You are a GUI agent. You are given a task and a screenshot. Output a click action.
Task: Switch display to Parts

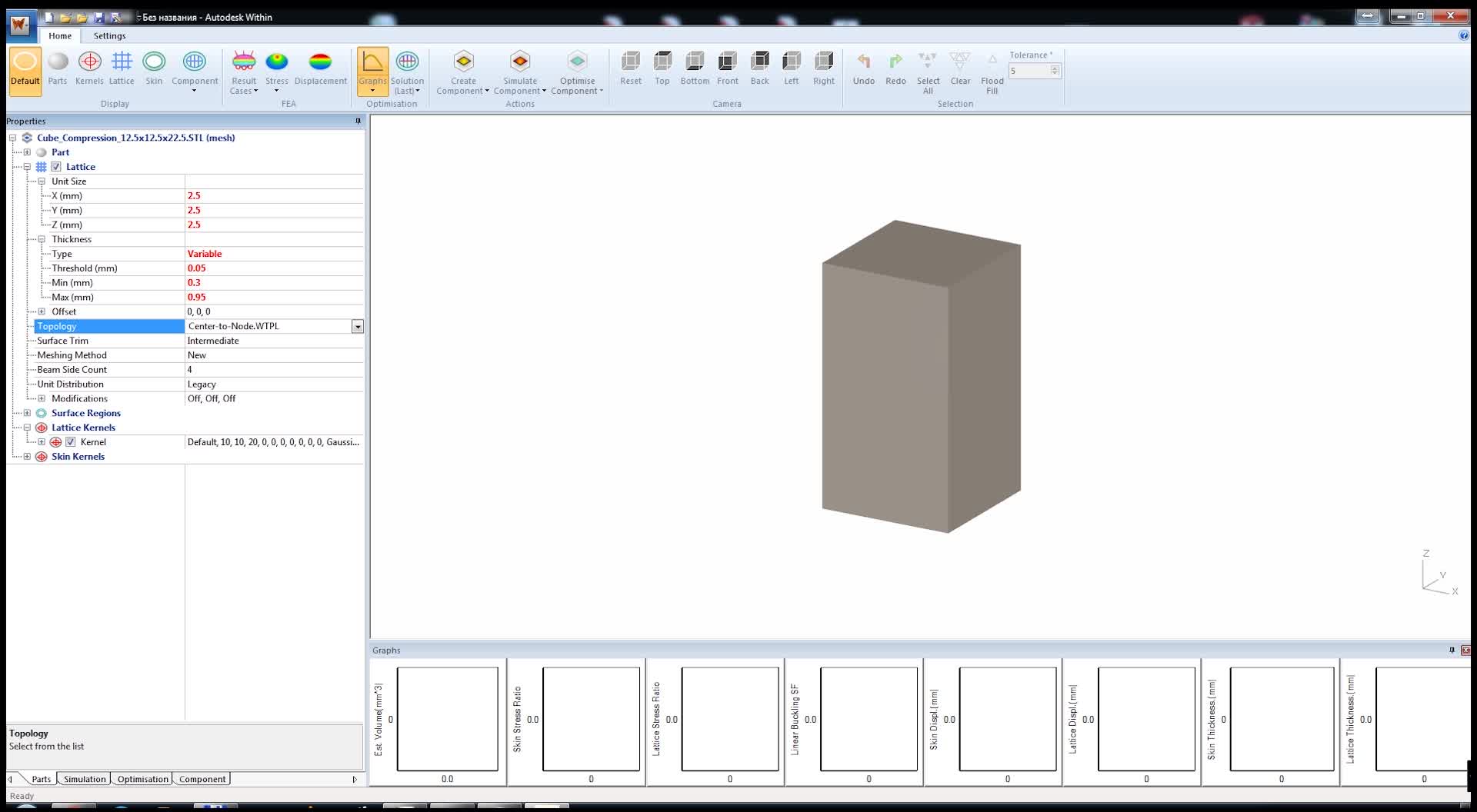(58, 70)
